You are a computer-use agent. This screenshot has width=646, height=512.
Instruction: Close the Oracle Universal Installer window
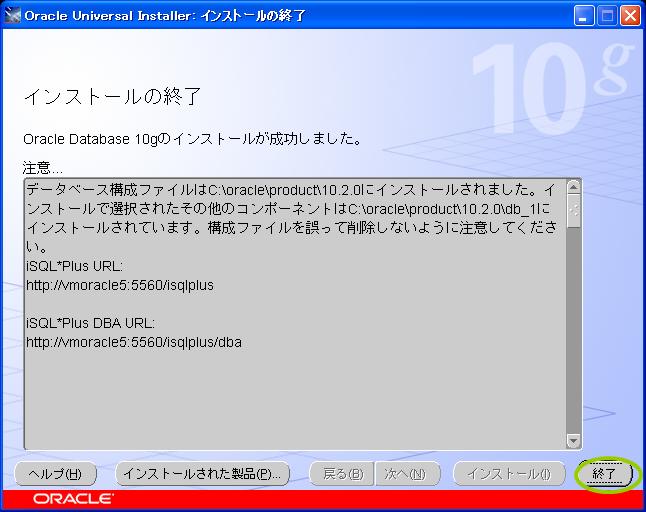(630, 16)
